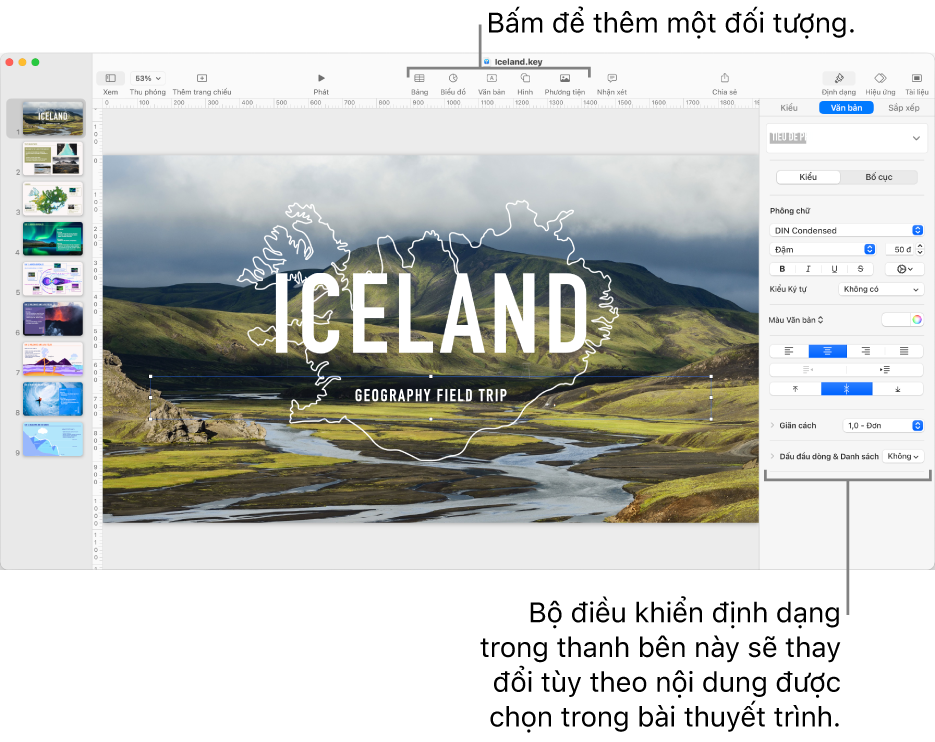Open the Màu Văn bản popup label
The height and width of the screenshot is (742, 935).
pyautogui.click(x=795, y=320)
